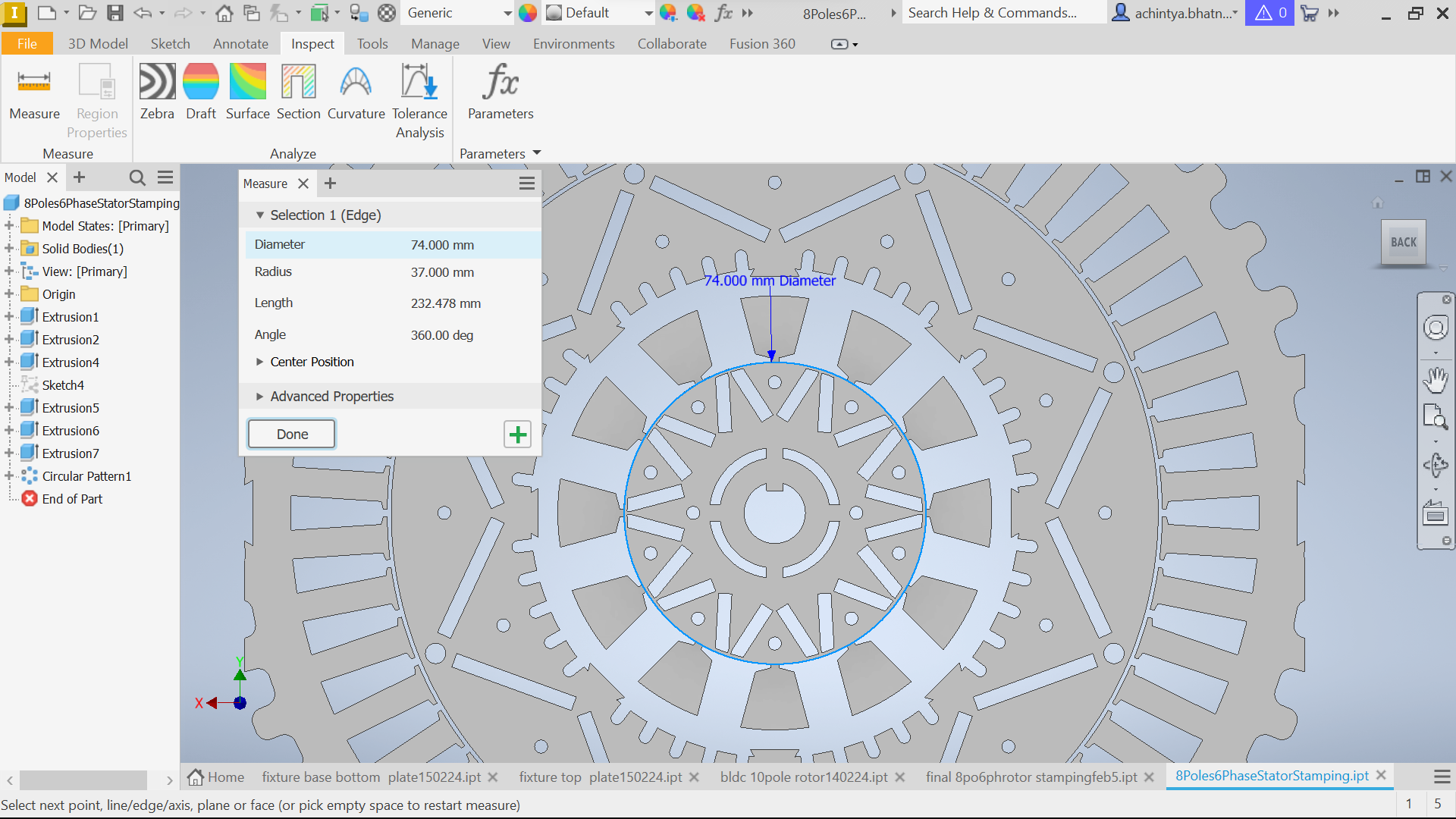The image size is (1456, 819).
Task: Close the 8Poles6PhaseStatorStamping.ipt tab
Action: [1381, 776]
